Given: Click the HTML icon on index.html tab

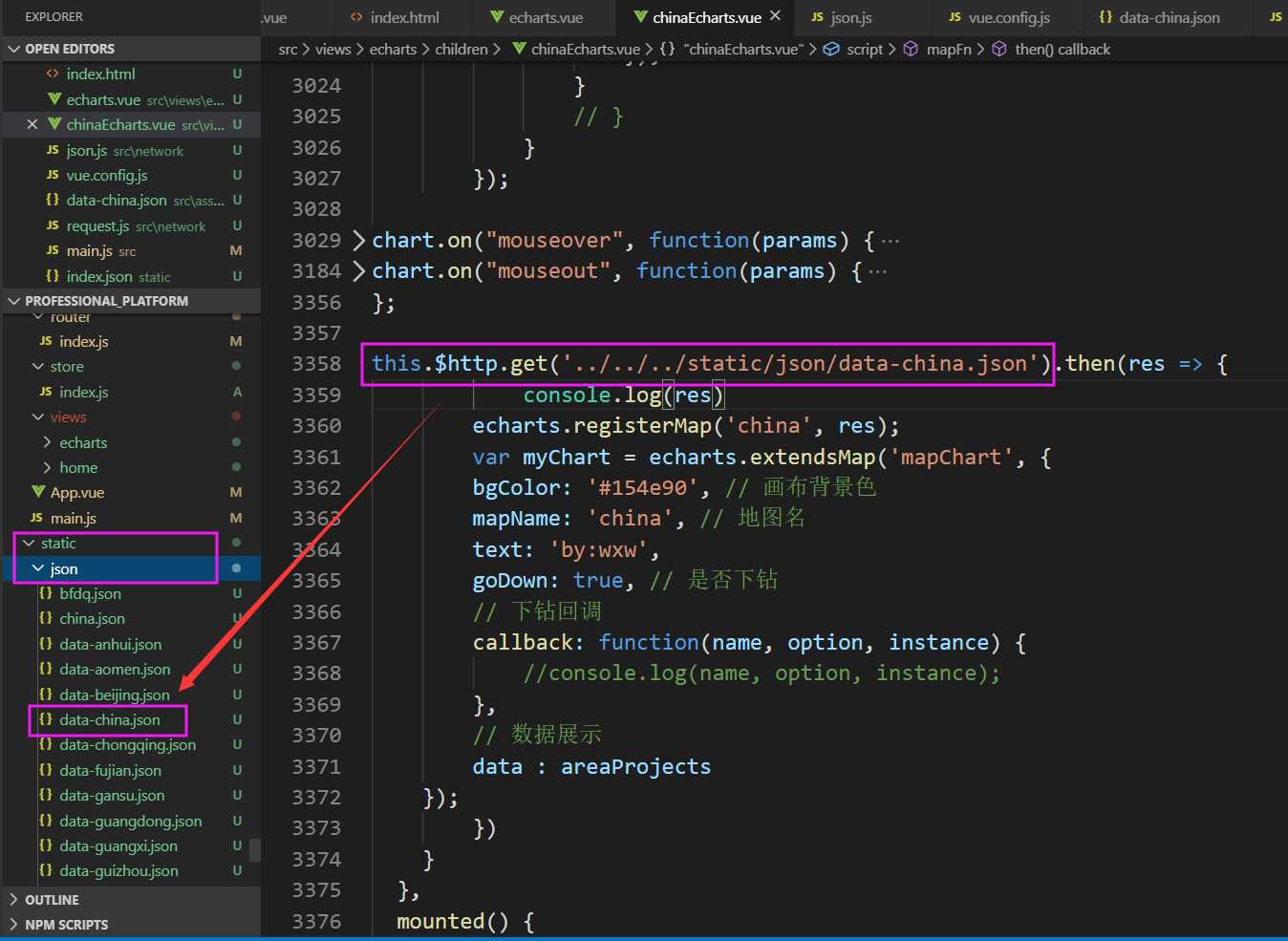Looking at the screenshot, I should click(356, 17).
